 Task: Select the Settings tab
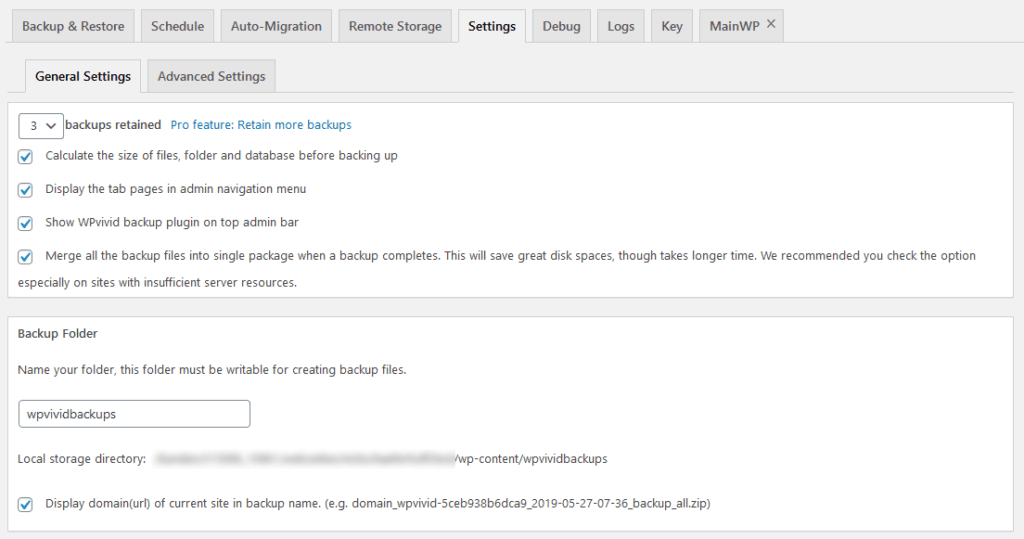tap(492, 26)
